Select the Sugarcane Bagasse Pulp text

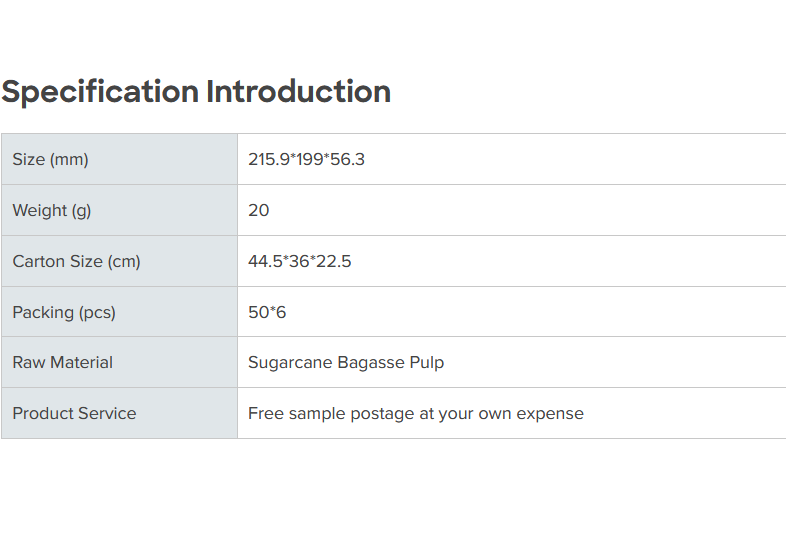click(x=346, y=363)
